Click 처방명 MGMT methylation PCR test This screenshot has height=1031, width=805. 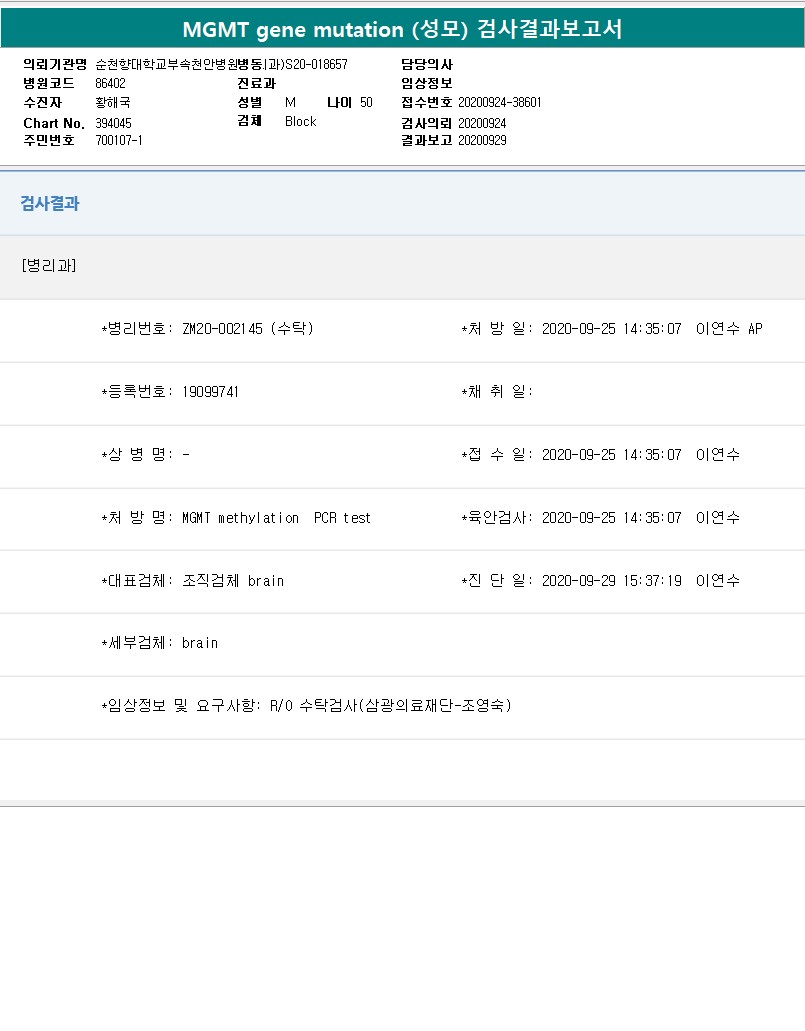(236, 518)
